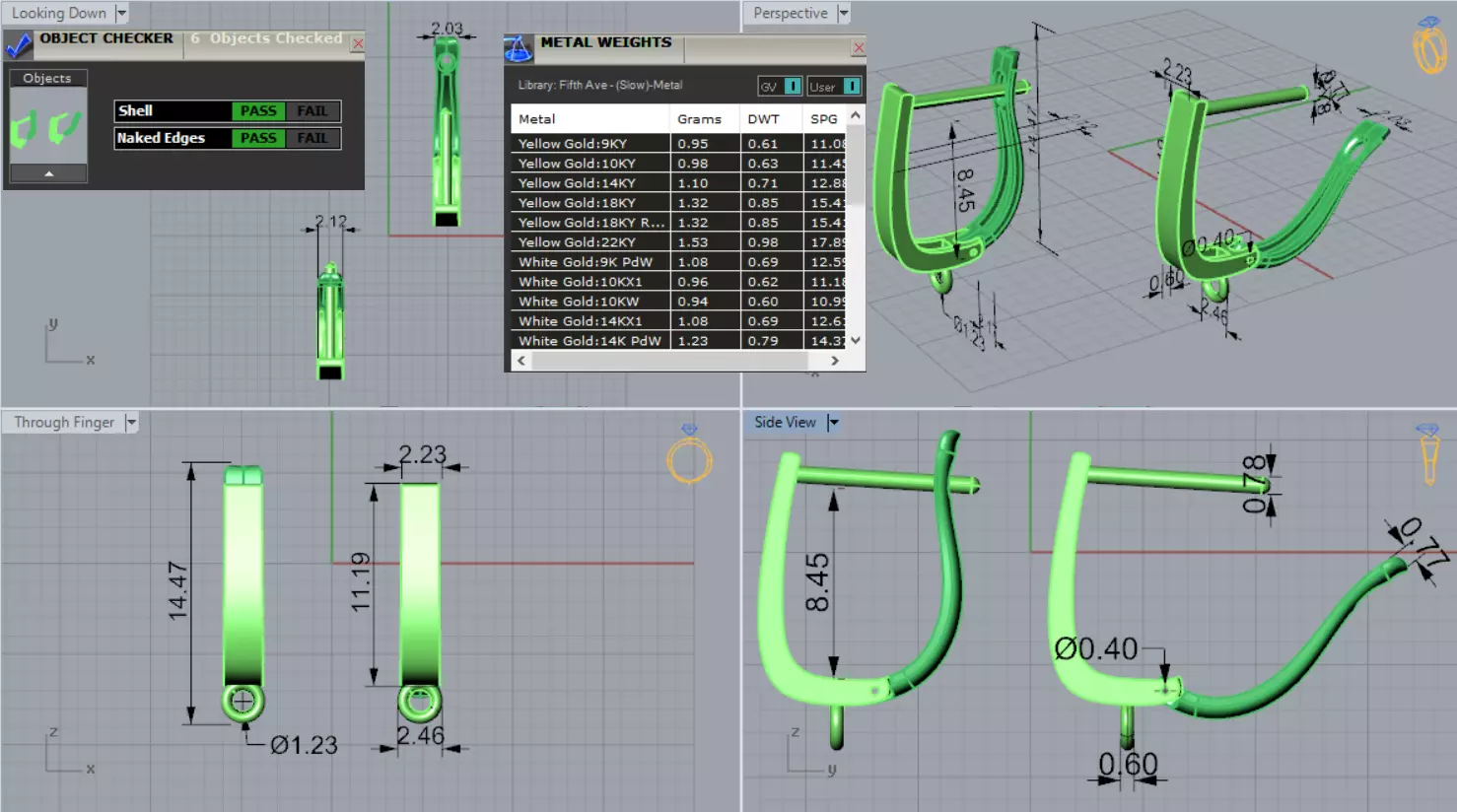The height and width of the screenshot is (812, 1457).
Task: Click the Object Checker checkmark icon
Action: (x=19, y=45)
